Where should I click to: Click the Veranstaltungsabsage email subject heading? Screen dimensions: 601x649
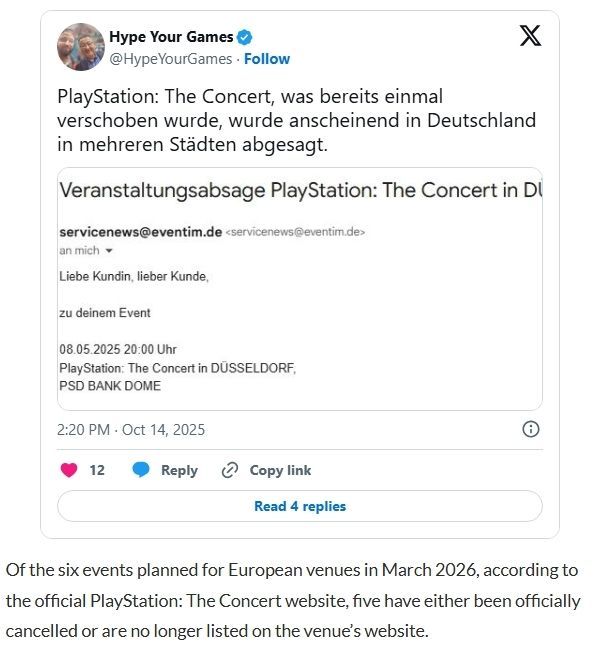coord(300,190)
